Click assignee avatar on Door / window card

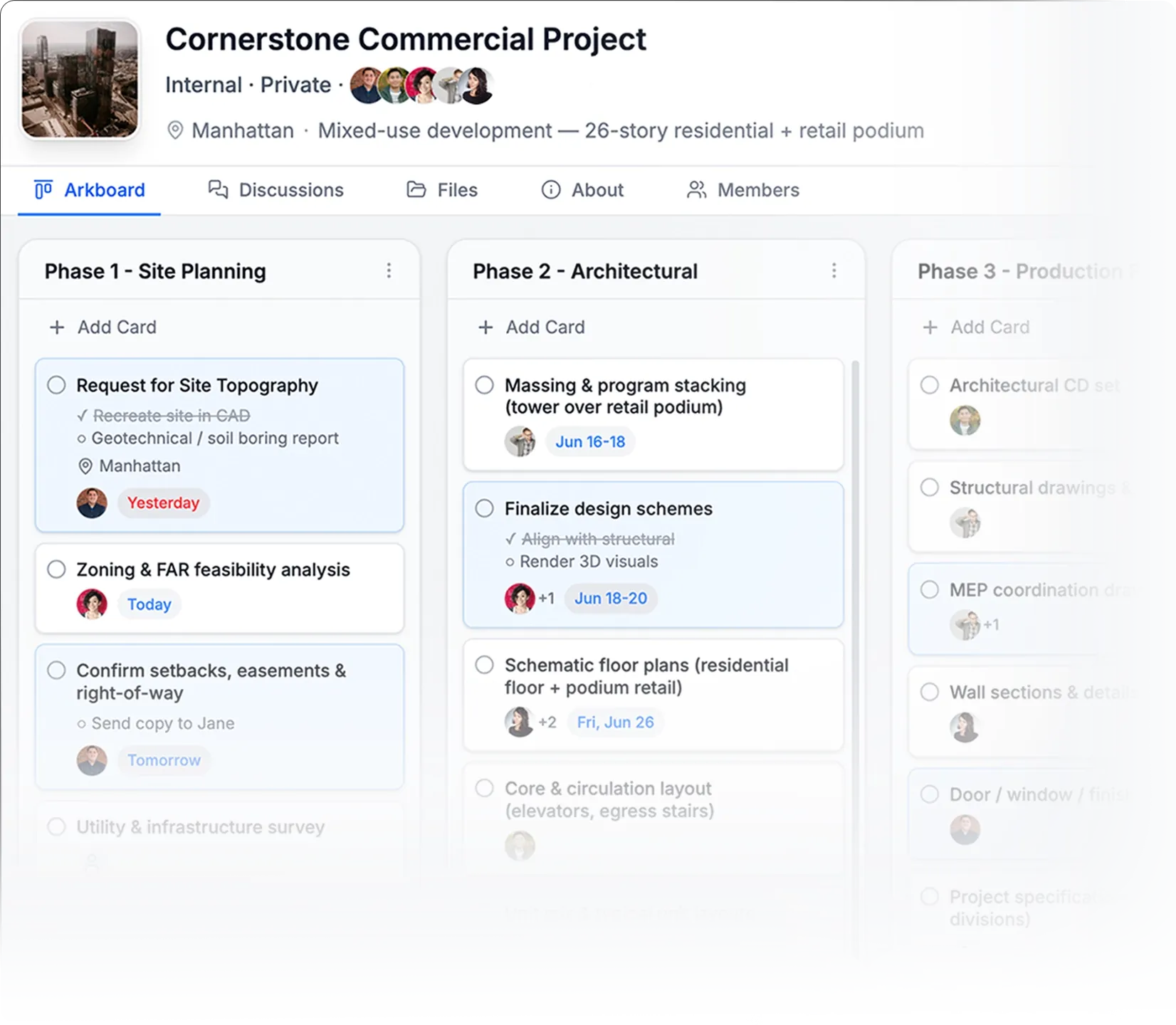(x=965, y=830)
